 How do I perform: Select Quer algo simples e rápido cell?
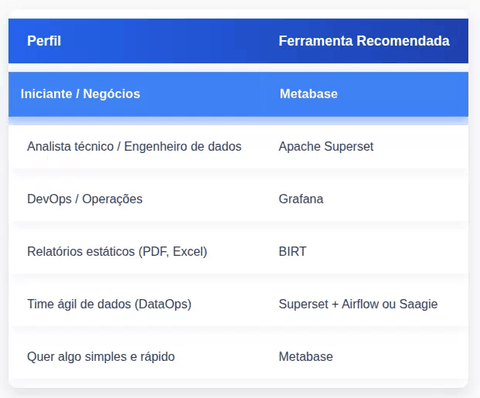point(101,357)
